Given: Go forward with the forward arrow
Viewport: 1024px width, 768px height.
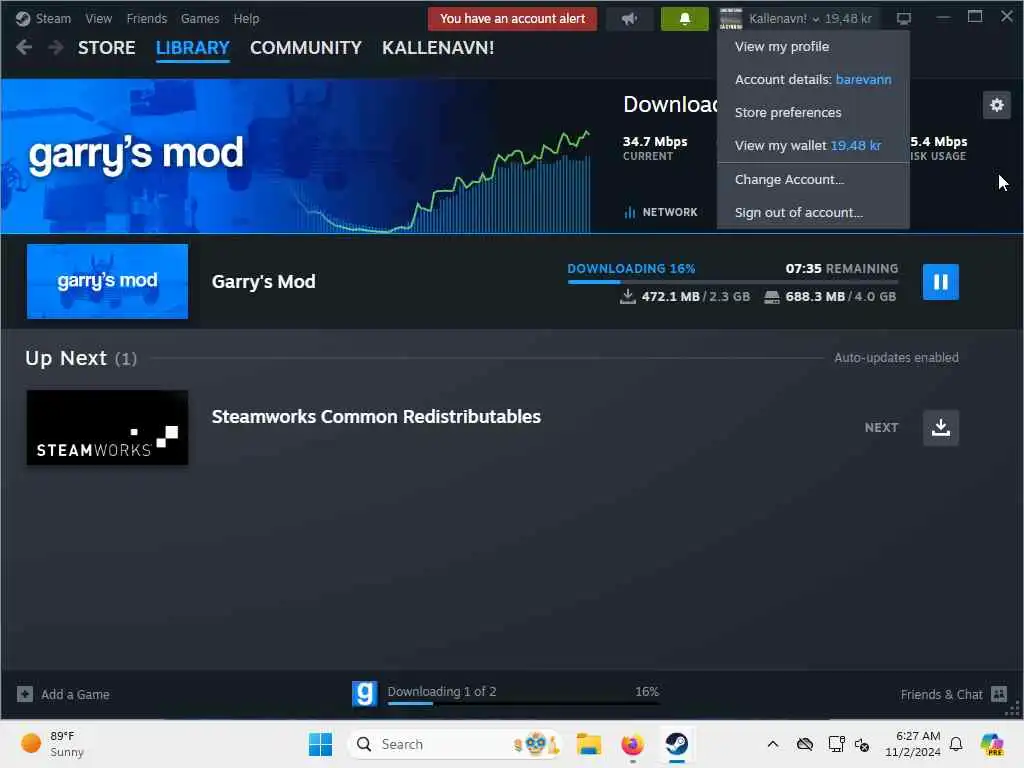Looking at the screenshot, I should [56, 48].
